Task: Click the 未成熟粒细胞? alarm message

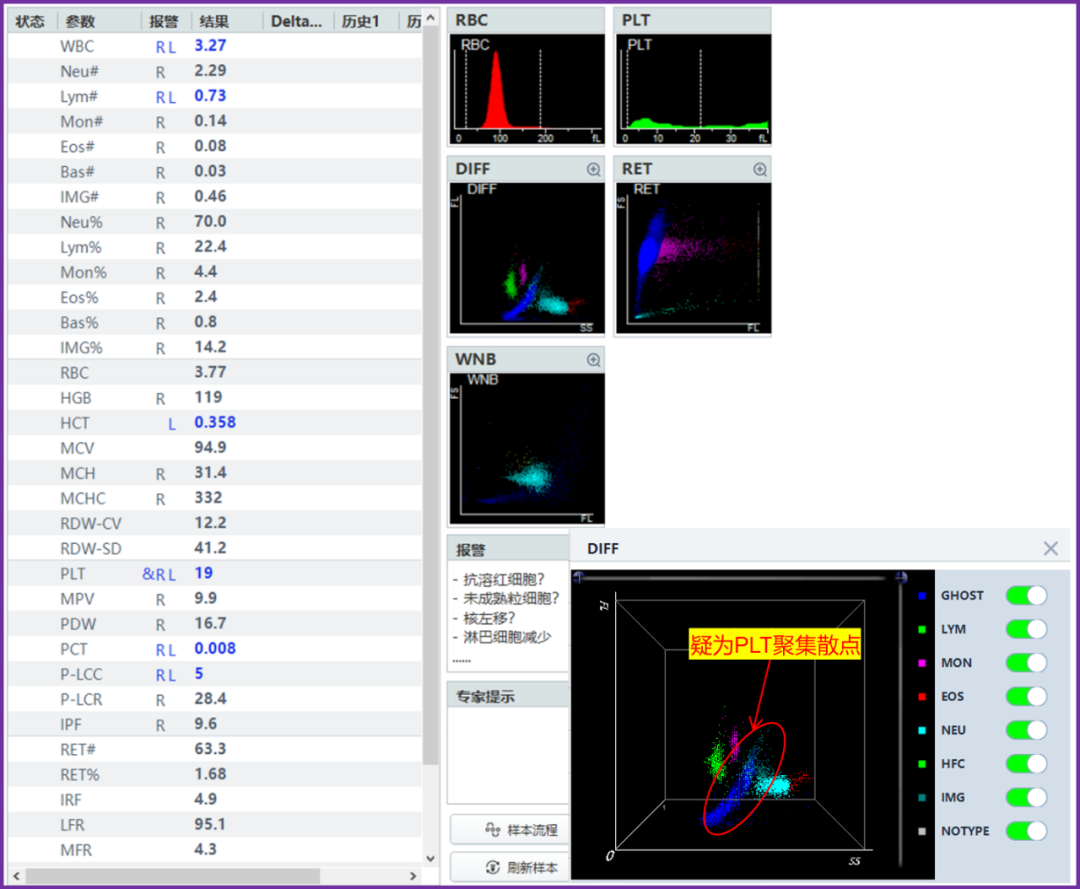Action: pos(510,598)
